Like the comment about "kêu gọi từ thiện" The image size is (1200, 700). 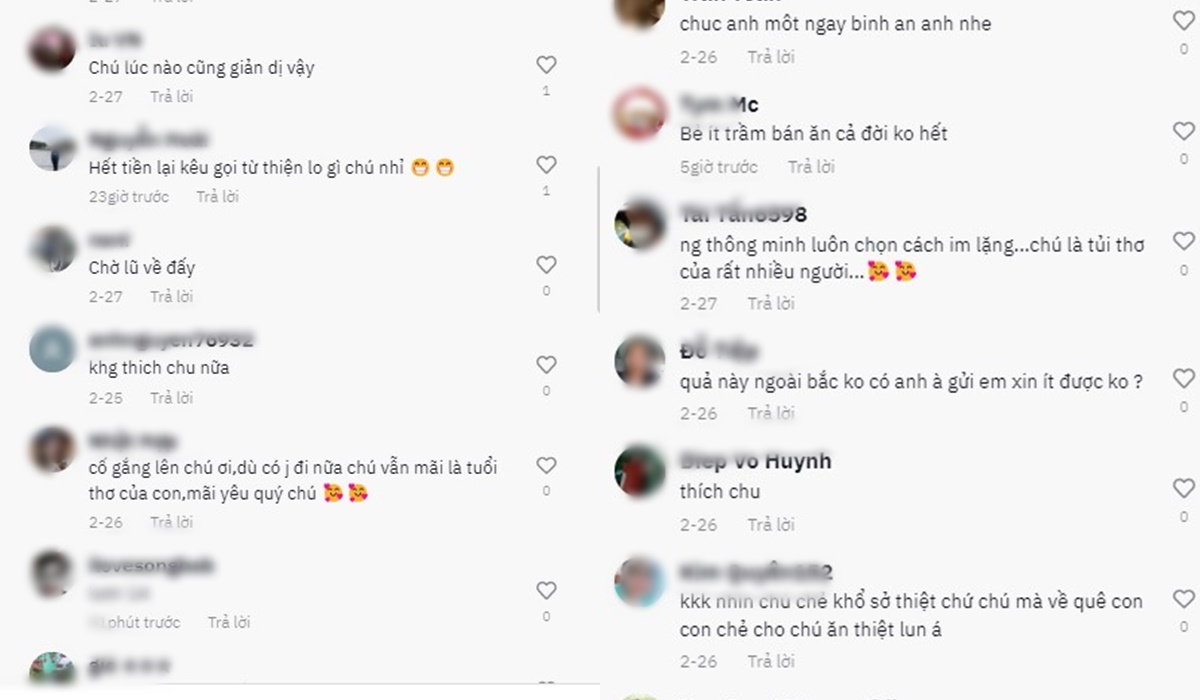point(546,165)
